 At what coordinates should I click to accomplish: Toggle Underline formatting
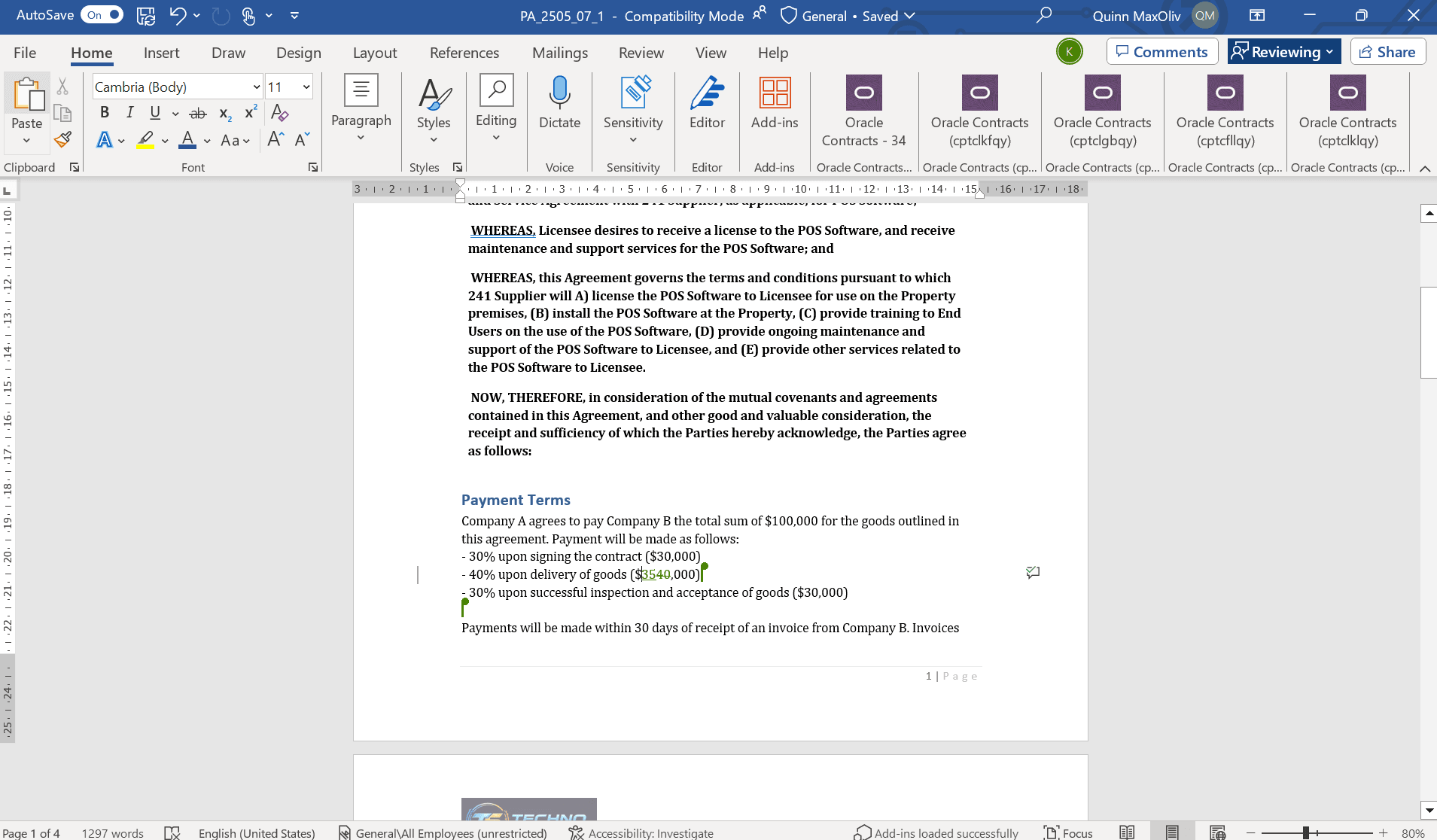[x=154, y=112]
